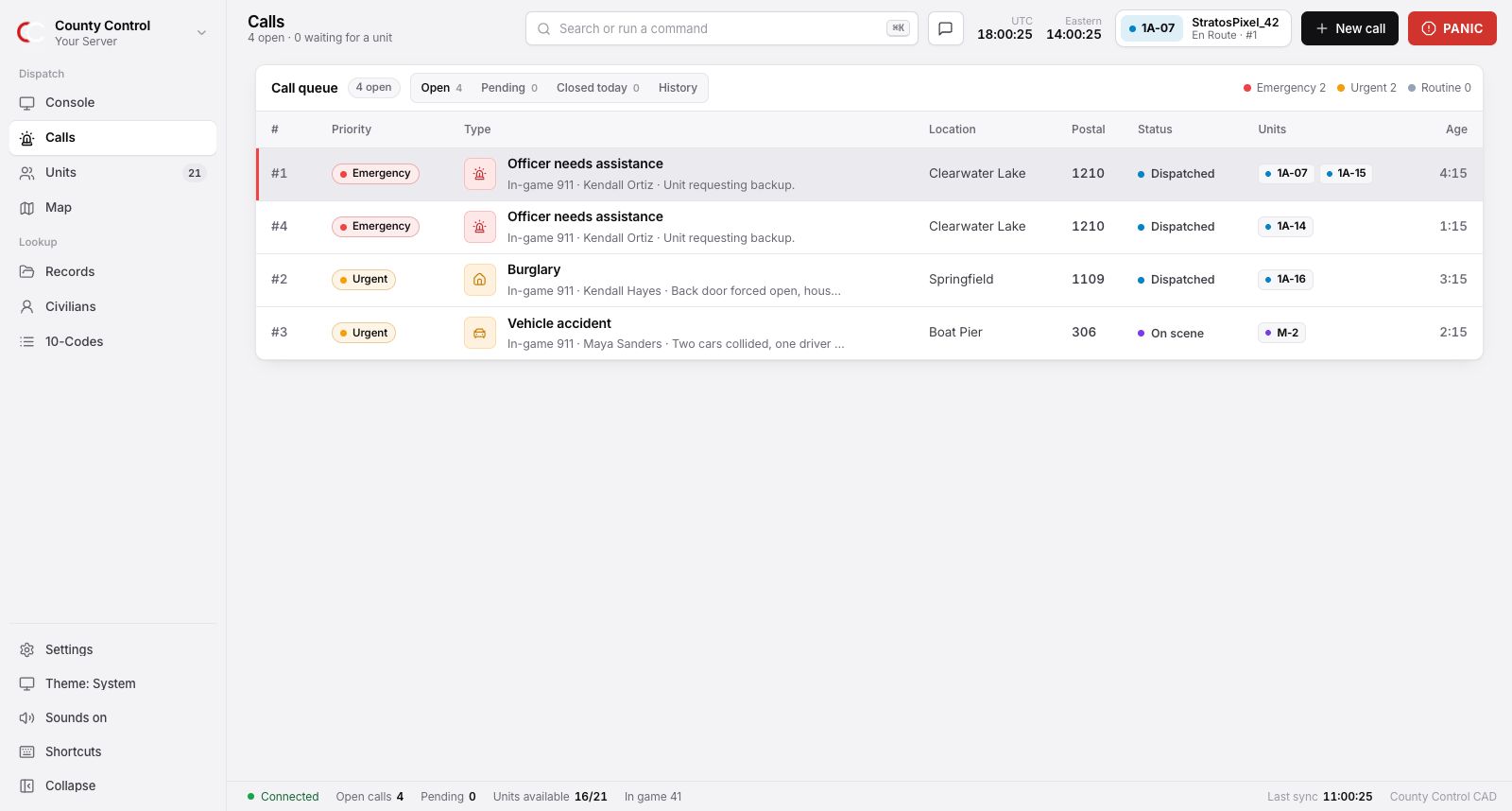Image resolution: width=1512 pixels, height=811 pixels.
Task: Open the History tab
Action: click(x=678, y=88)
